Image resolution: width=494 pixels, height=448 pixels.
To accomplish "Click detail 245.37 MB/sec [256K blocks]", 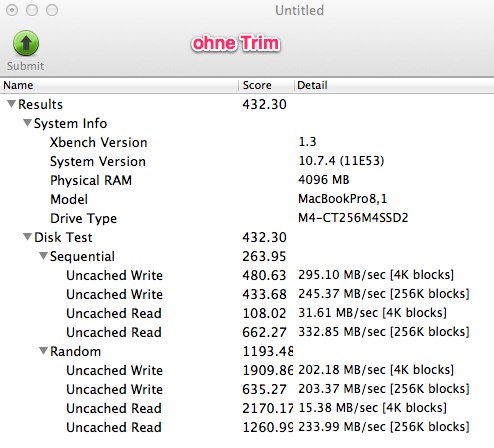I will point(384,294).
